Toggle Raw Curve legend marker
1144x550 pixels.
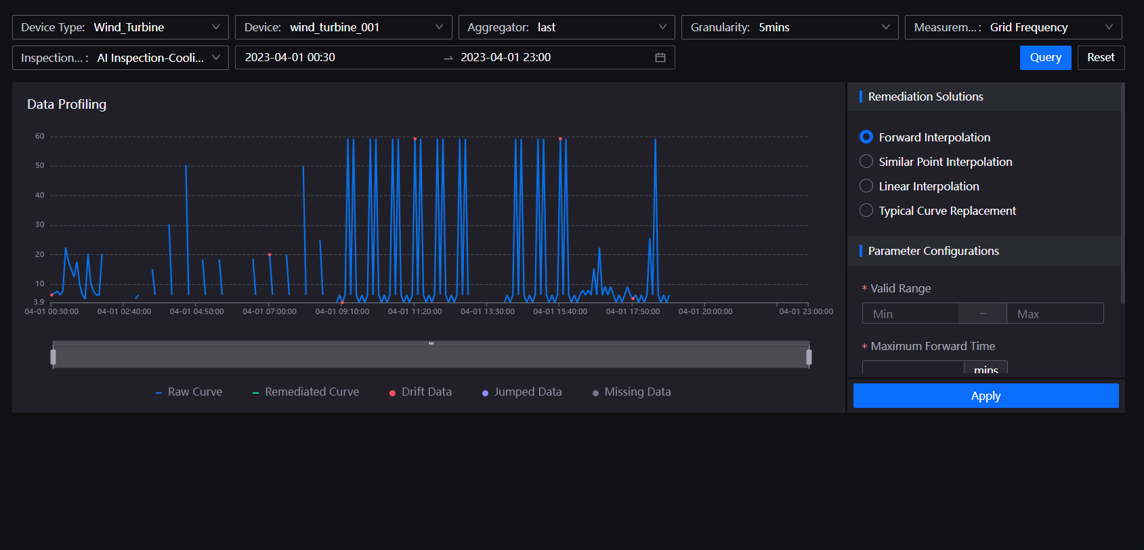(159, 393)
